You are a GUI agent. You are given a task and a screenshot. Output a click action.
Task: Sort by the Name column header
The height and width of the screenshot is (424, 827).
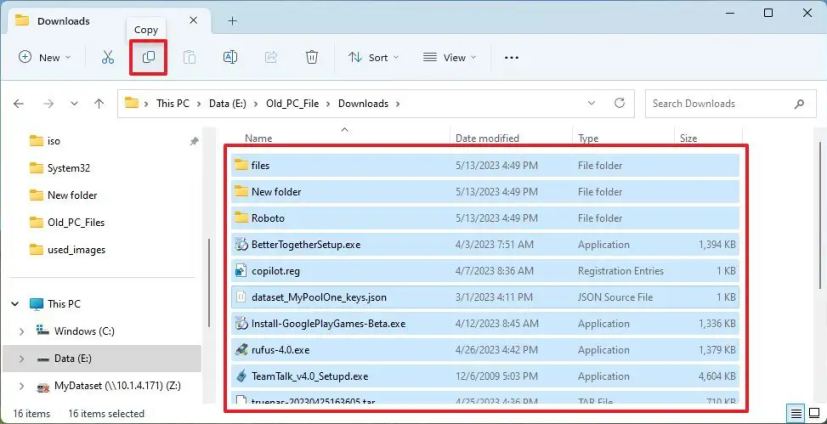pyautogui.click(x=258, y=138)
